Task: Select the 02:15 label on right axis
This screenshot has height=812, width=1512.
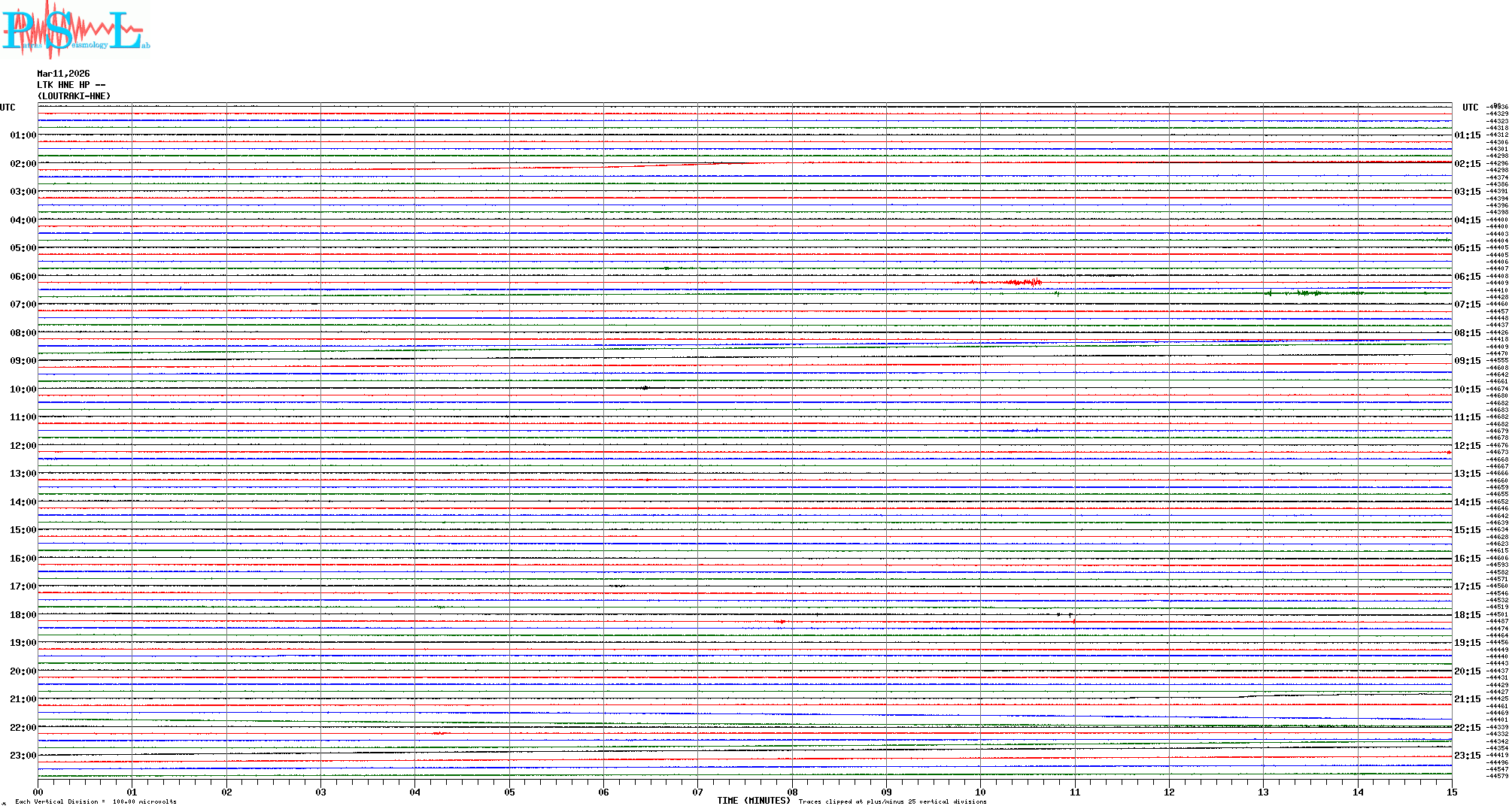Action: (1467, 164)
